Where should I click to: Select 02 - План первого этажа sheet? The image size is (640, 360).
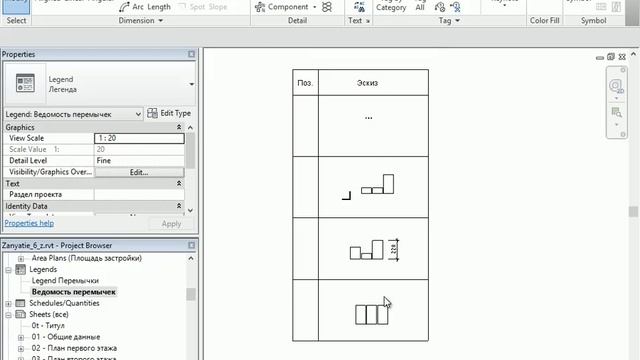click(74, 348)
